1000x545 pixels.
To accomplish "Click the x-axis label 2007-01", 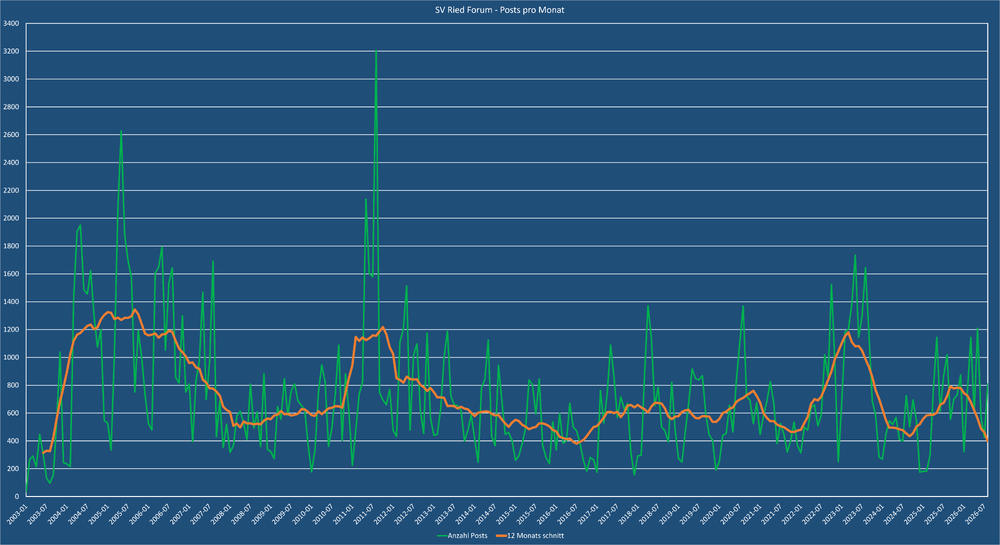I will coord(180,514).
